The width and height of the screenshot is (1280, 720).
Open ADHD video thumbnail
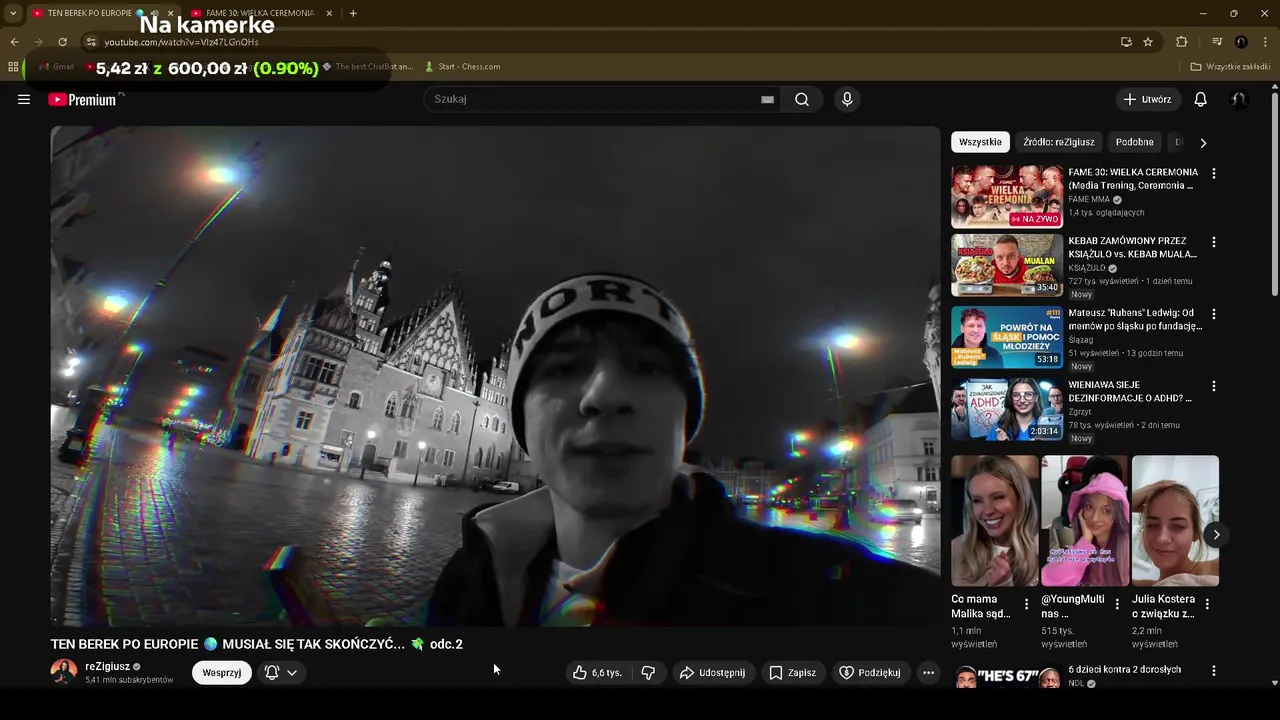(1007, 409)
